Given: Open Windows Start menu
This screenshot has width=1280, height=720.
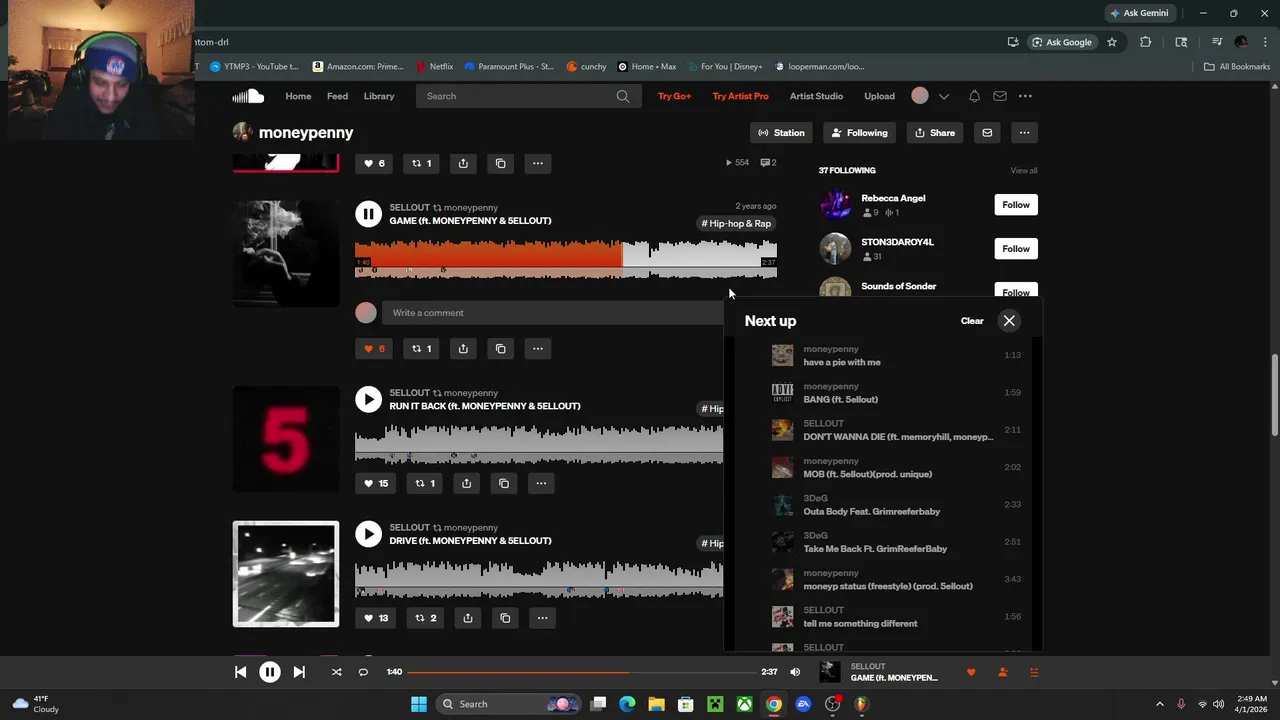Looking at the screenshot, I should pyautogui.click(x=418, y=704).
